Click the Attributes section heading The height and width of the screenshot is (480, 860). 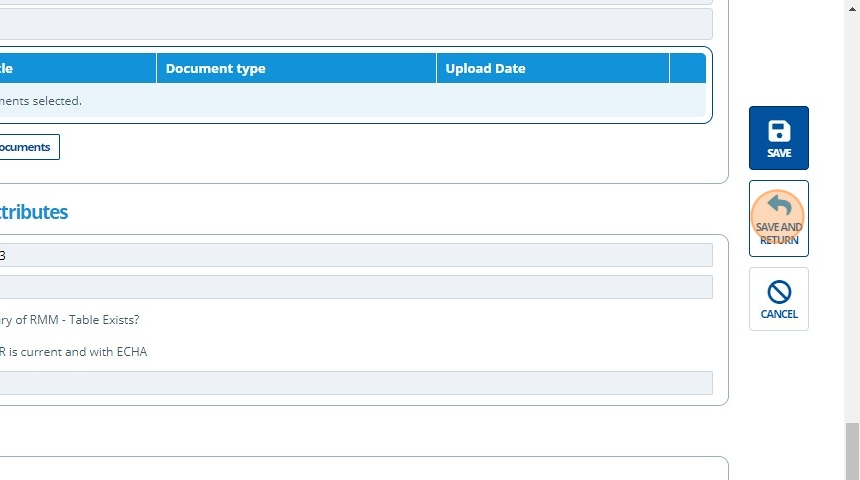point(33,212)
